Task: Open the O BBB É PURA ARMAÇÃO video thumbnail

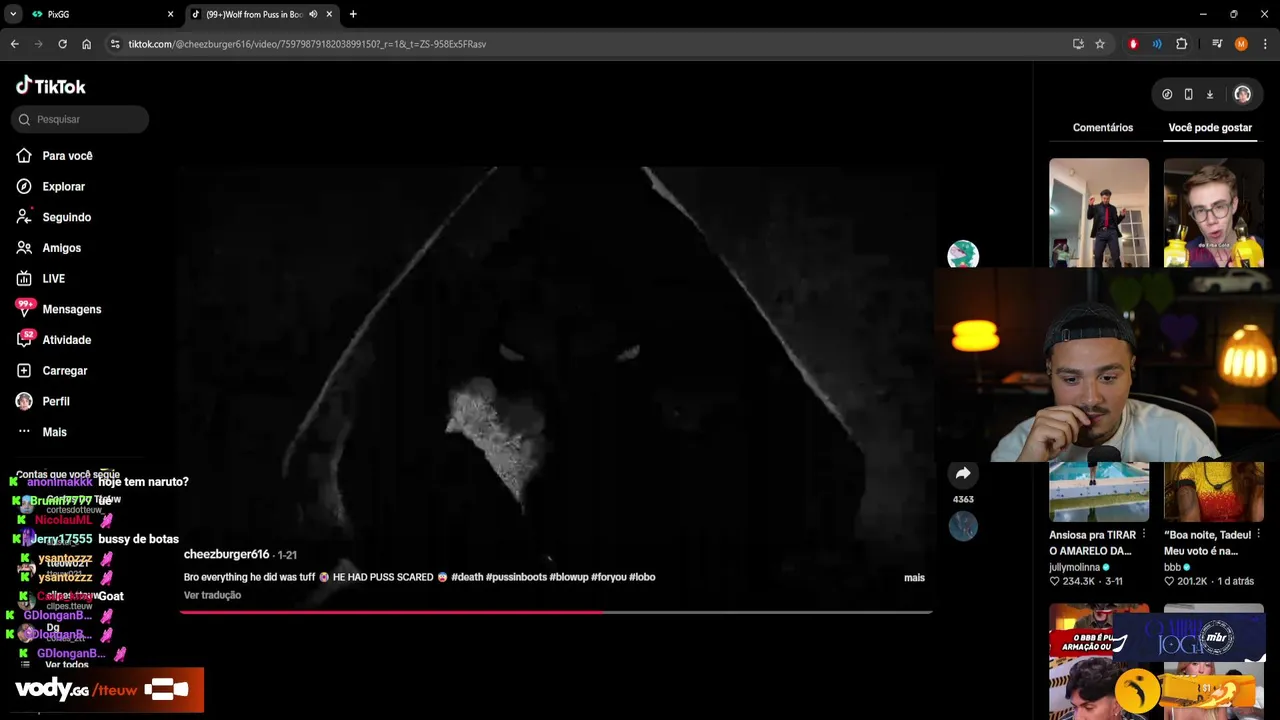Action: click(1099, 661)
